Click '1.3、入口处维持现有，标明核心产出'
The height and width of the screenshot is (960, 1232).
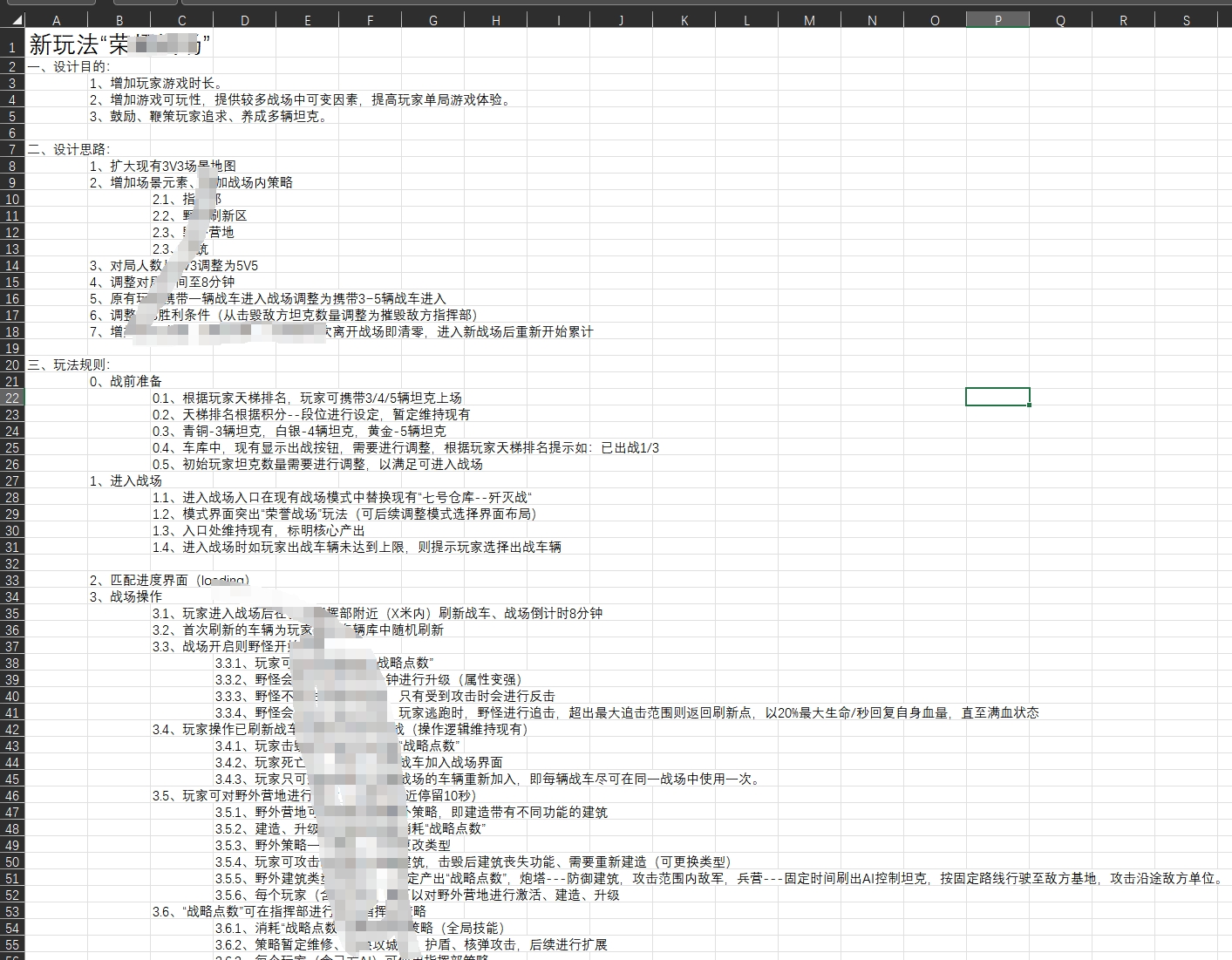[x=259, y=530]
